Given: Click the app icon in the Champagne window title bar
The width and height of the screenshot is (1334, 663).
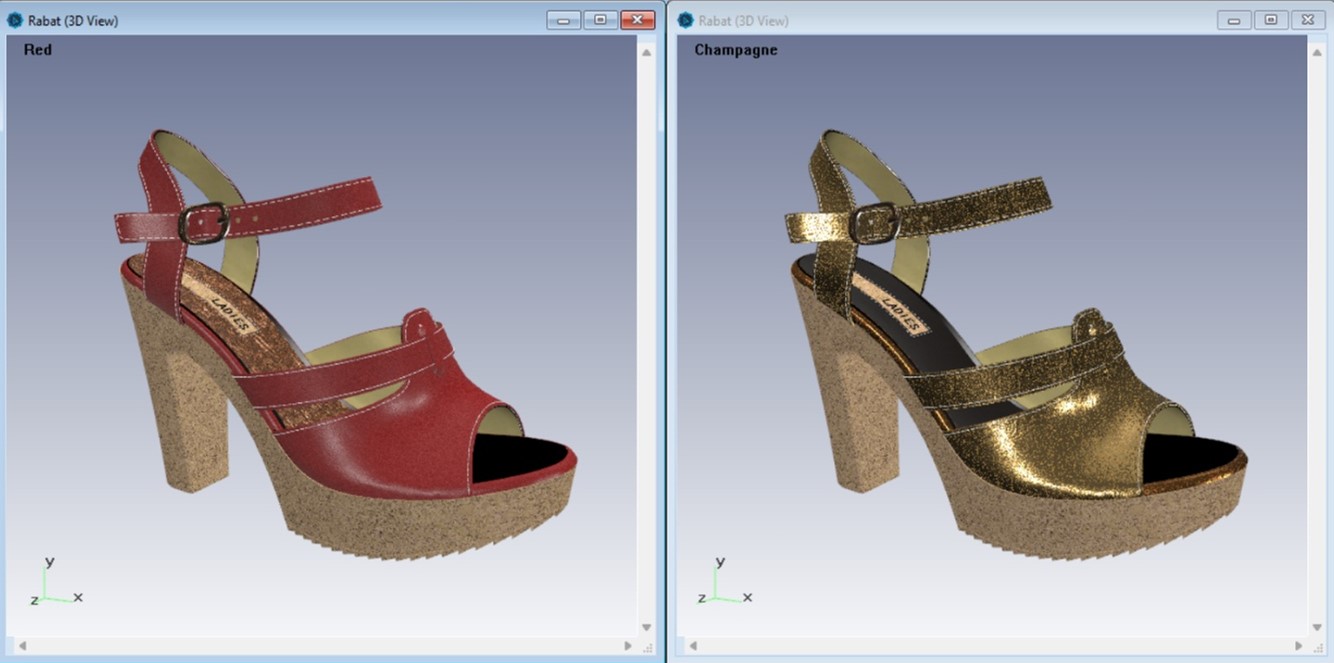Looking at the screenshot, I should [684, 18].
